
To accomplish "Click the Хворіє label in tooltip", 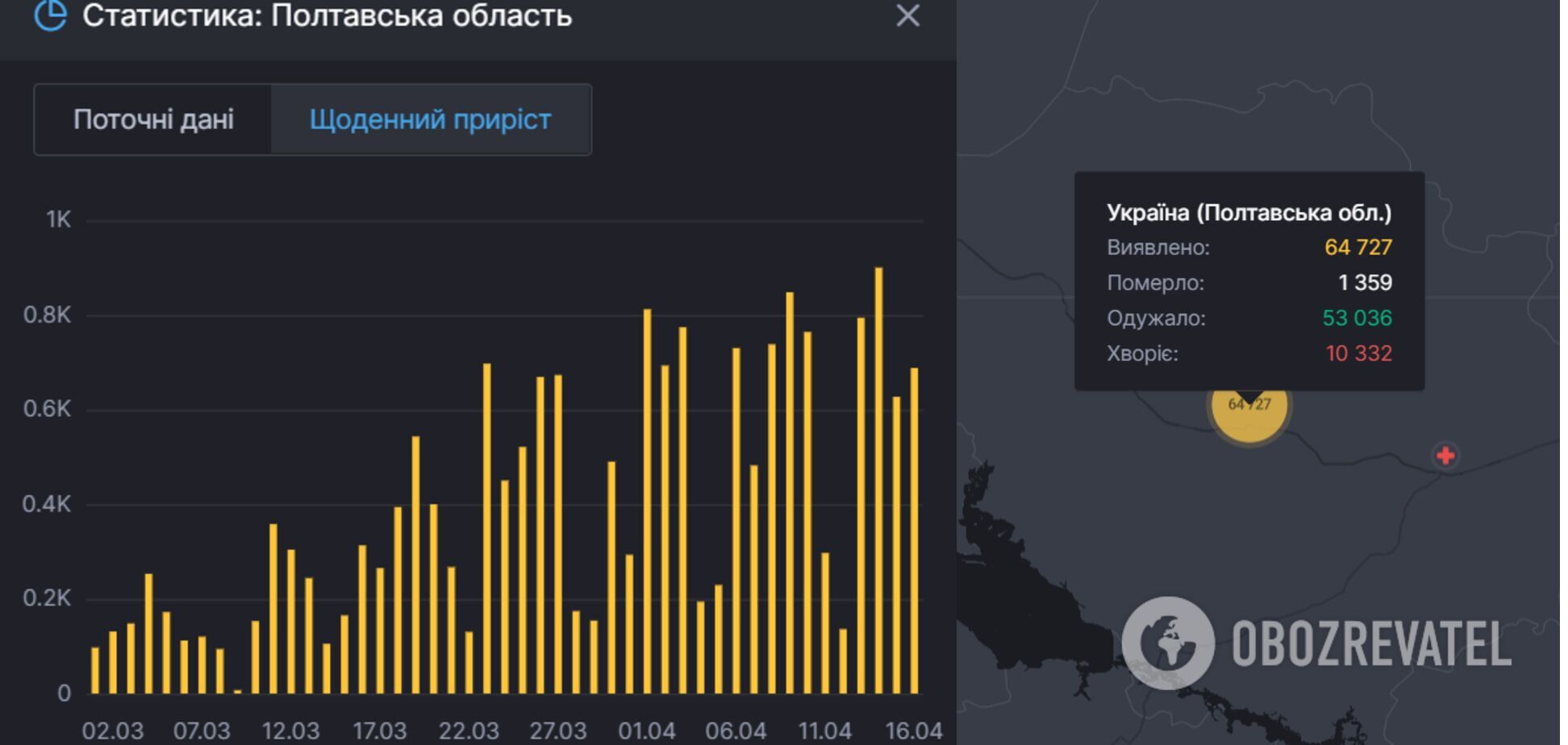I will (1142, 354).
